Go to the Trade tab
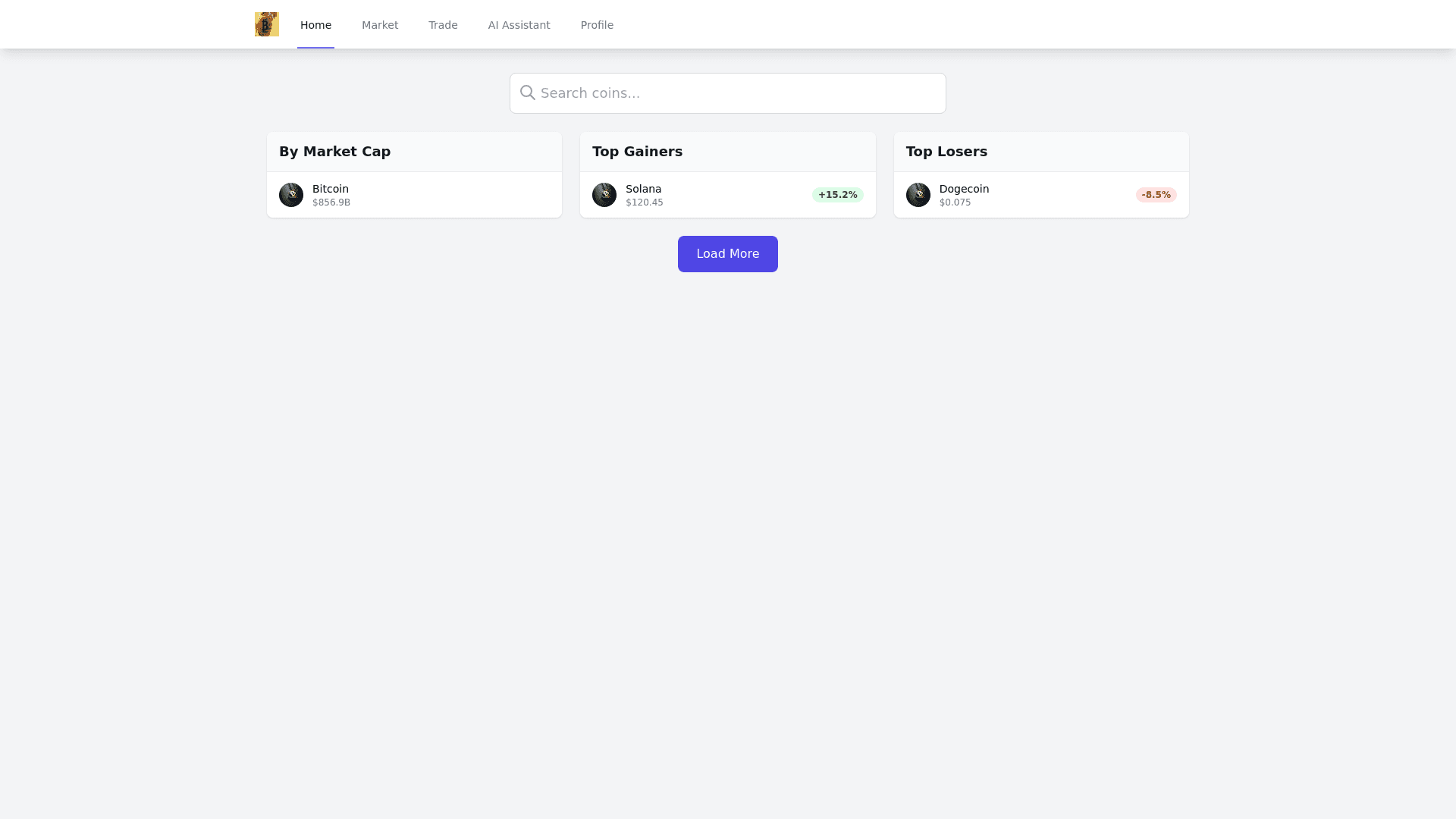The image size is (1456, 819). 443,25
